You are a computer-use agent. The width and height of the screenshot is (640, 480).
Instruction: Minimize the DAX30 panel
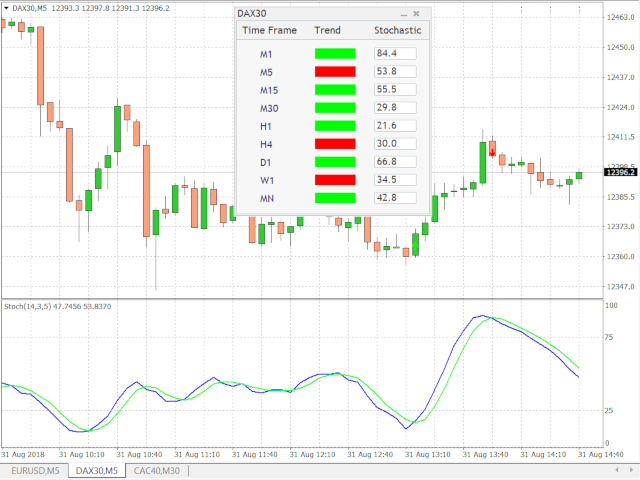(404, 14)
